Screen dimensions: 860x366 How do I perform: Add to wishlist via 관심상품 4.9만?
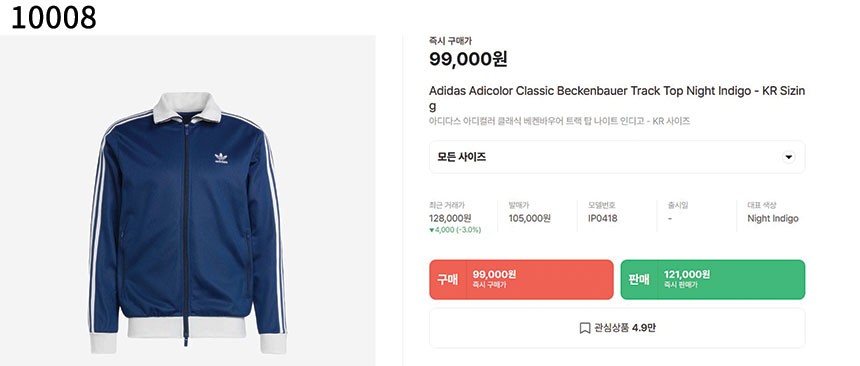point(617,328)
